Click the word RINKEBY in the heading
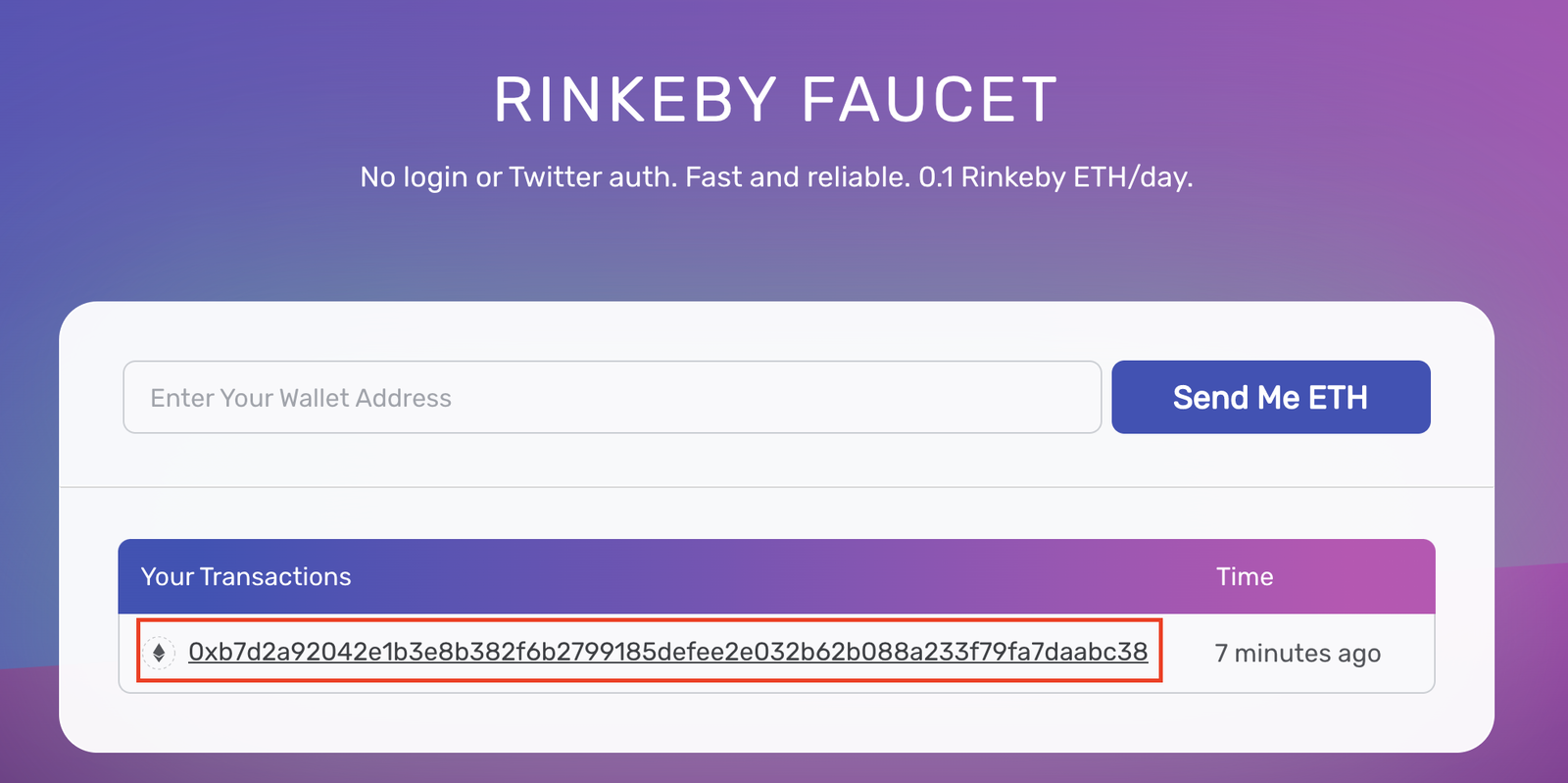Viewport: 1568px width, 783px height. (x=636, y=100)
